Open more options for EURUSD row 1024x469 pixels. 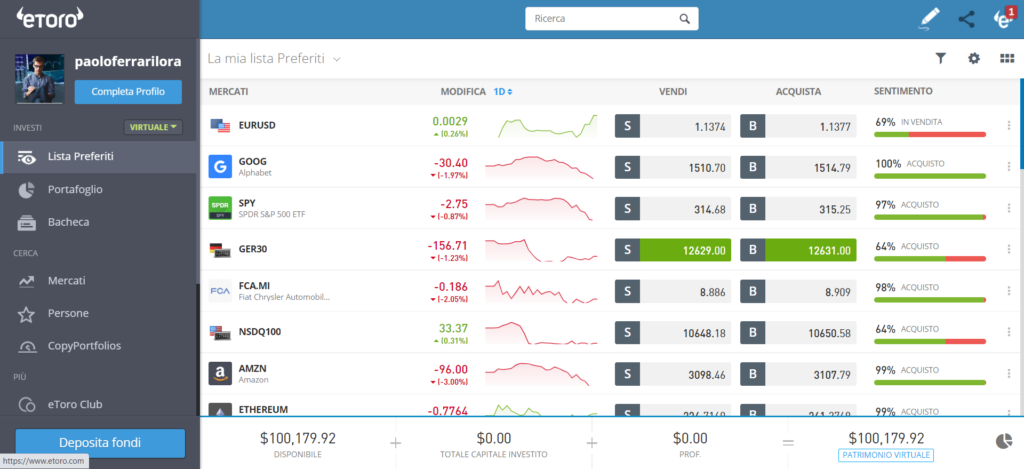point(1009,125)
